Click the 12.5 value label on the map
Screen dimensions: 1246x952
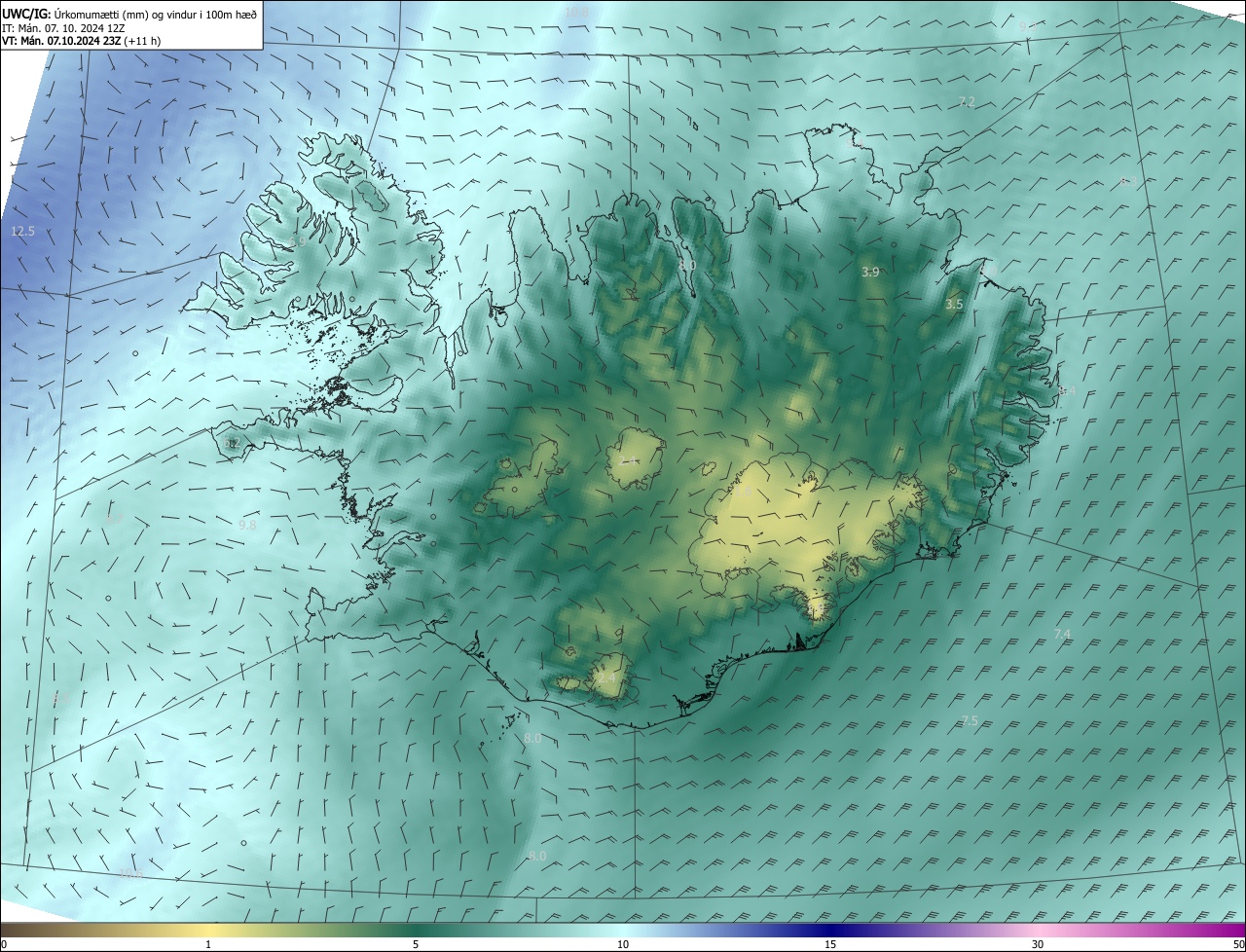tap(22, 232)
